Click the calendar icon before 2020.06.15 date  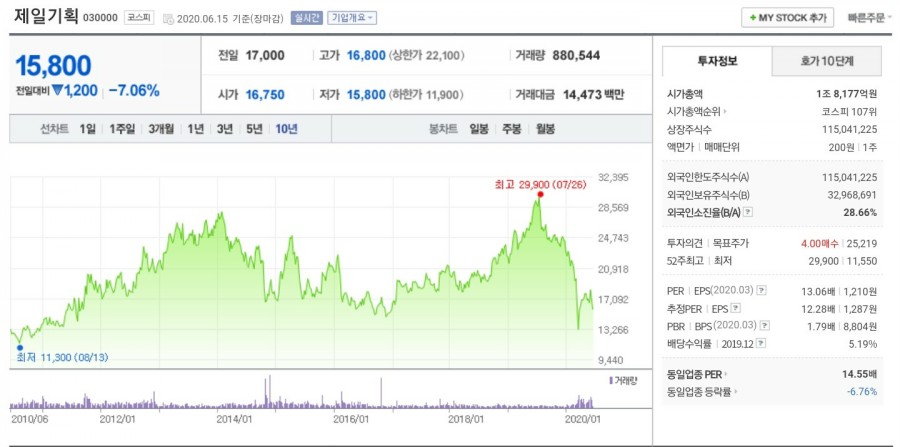click(168, 18)
